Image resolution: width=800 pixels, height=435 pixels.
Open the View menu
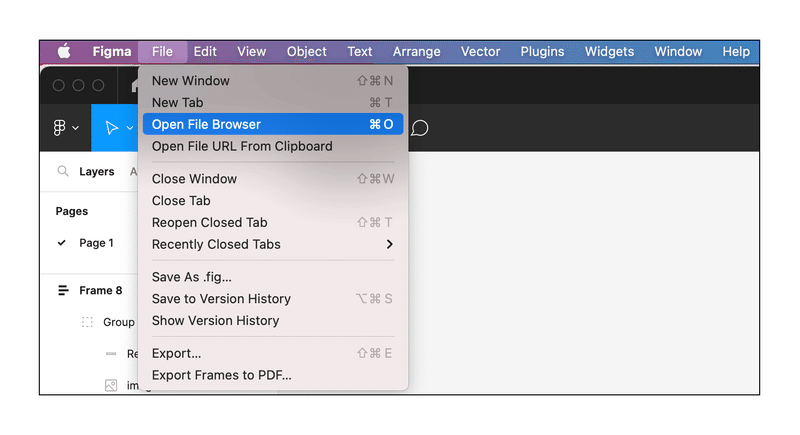[252, 52]
